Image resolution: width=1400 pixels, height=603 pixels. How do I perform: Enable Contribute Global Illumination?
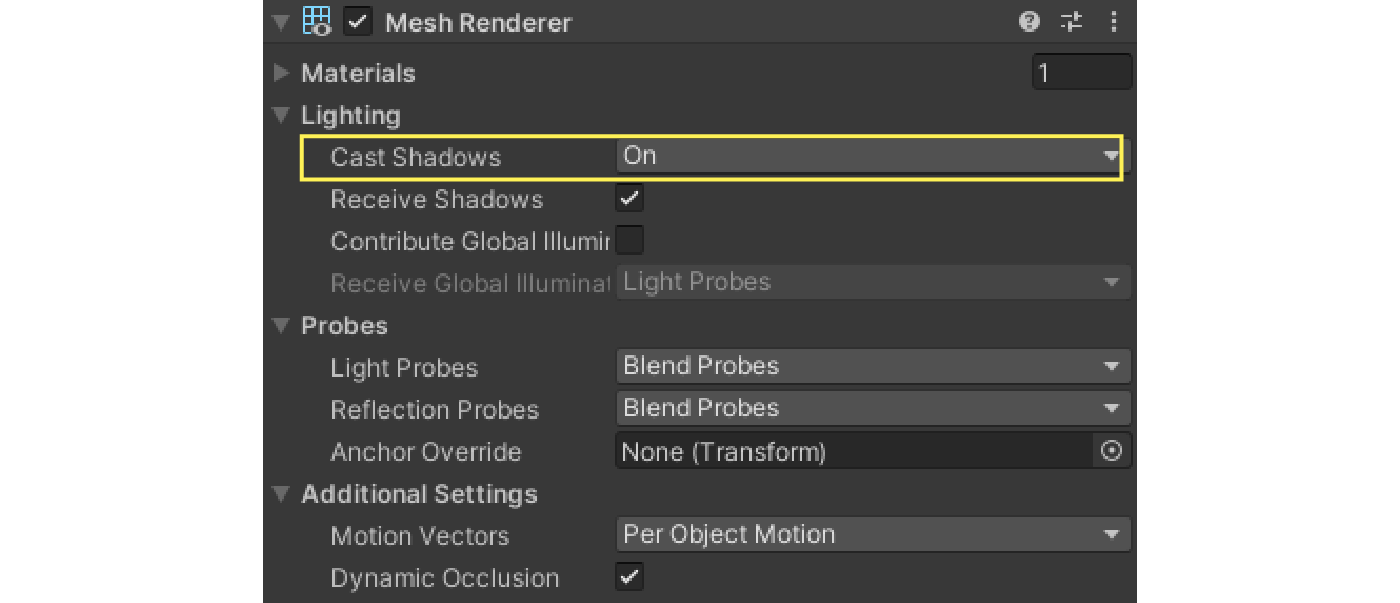point(629,240)
